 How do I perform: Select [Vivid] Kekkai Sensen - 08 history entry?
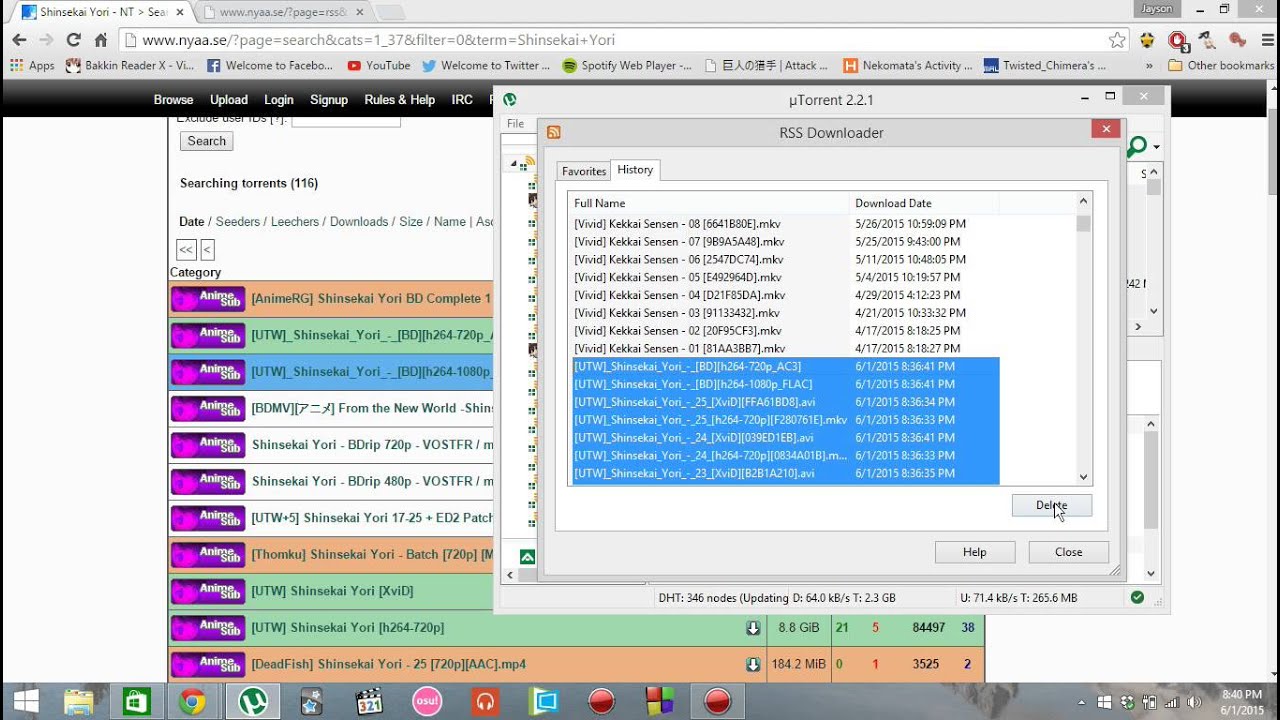point(785,224)
